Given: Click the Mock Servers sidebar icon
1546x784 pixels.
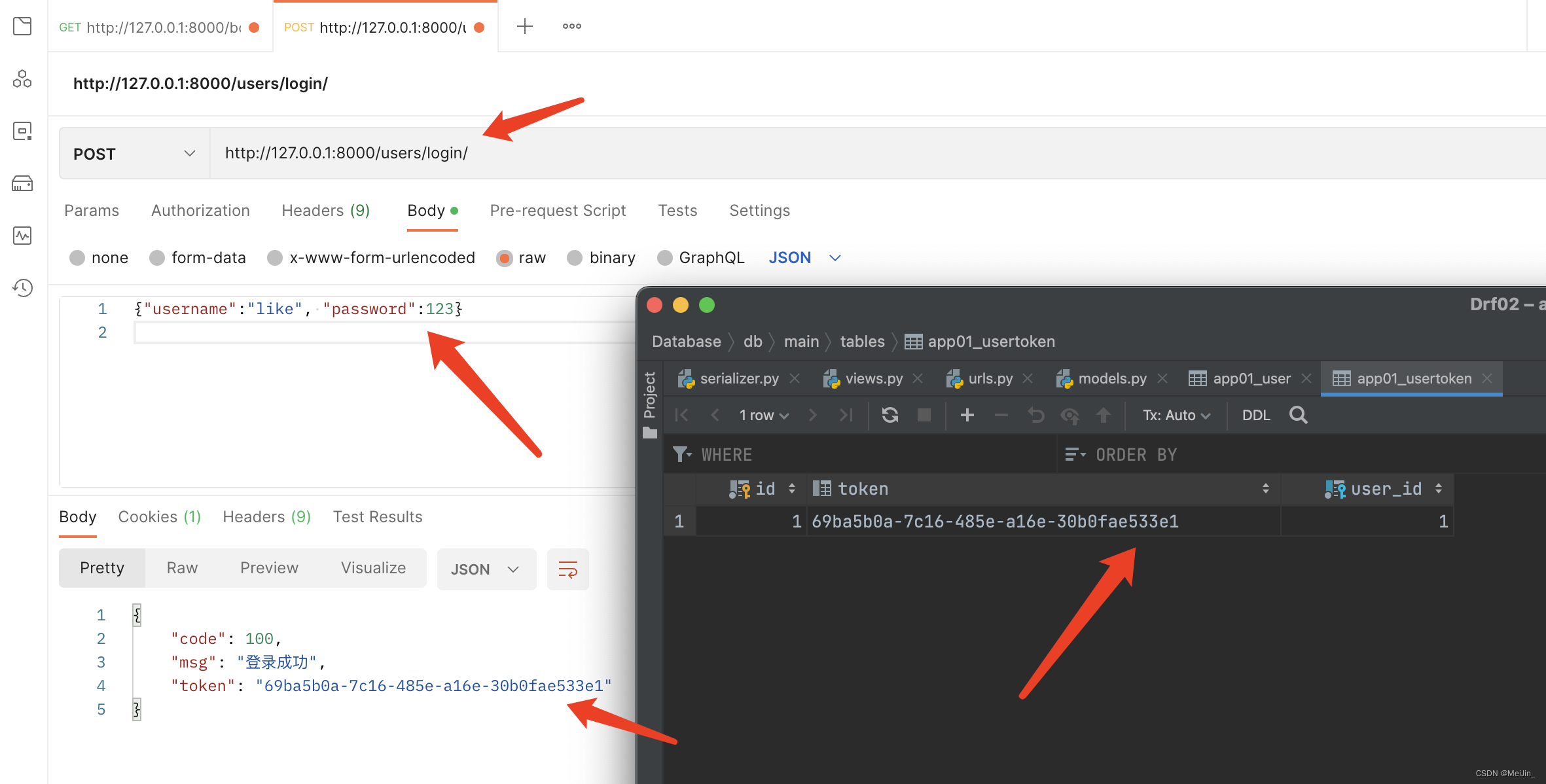Looking at the screenshot, I should [23, 184].
